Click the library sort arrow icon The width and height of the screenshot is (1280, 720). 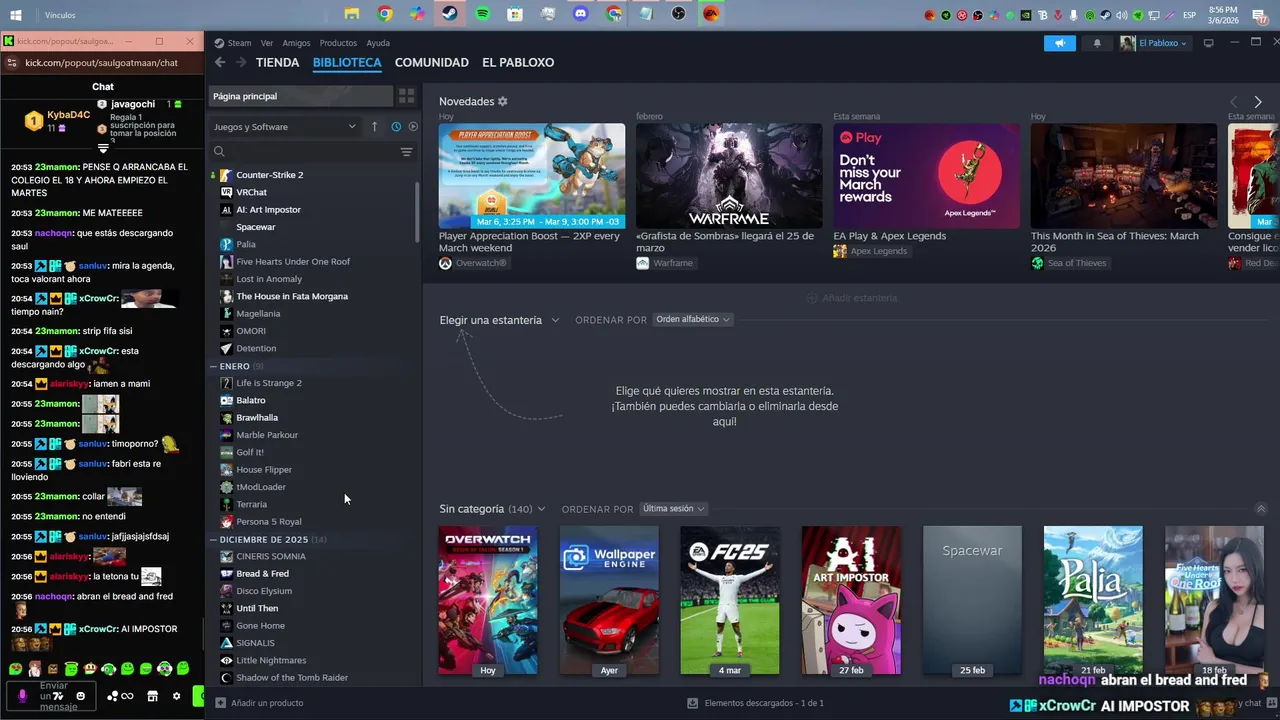[375, 127]
